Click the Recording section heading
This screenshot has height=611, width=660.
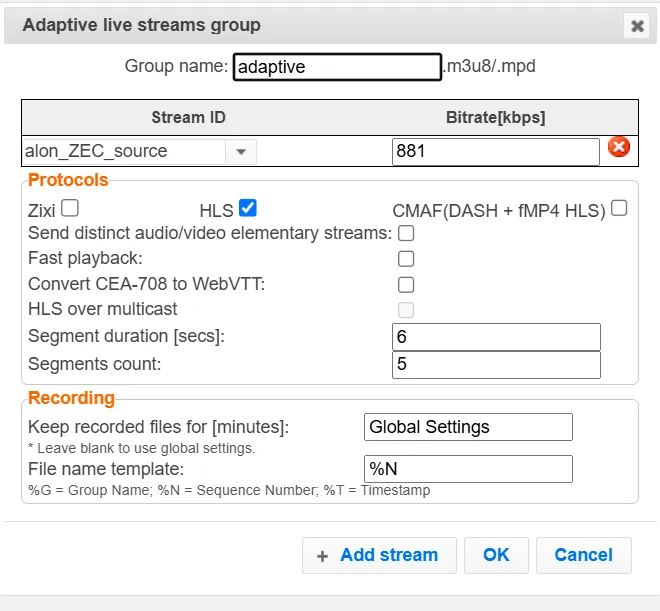[71, 398]
